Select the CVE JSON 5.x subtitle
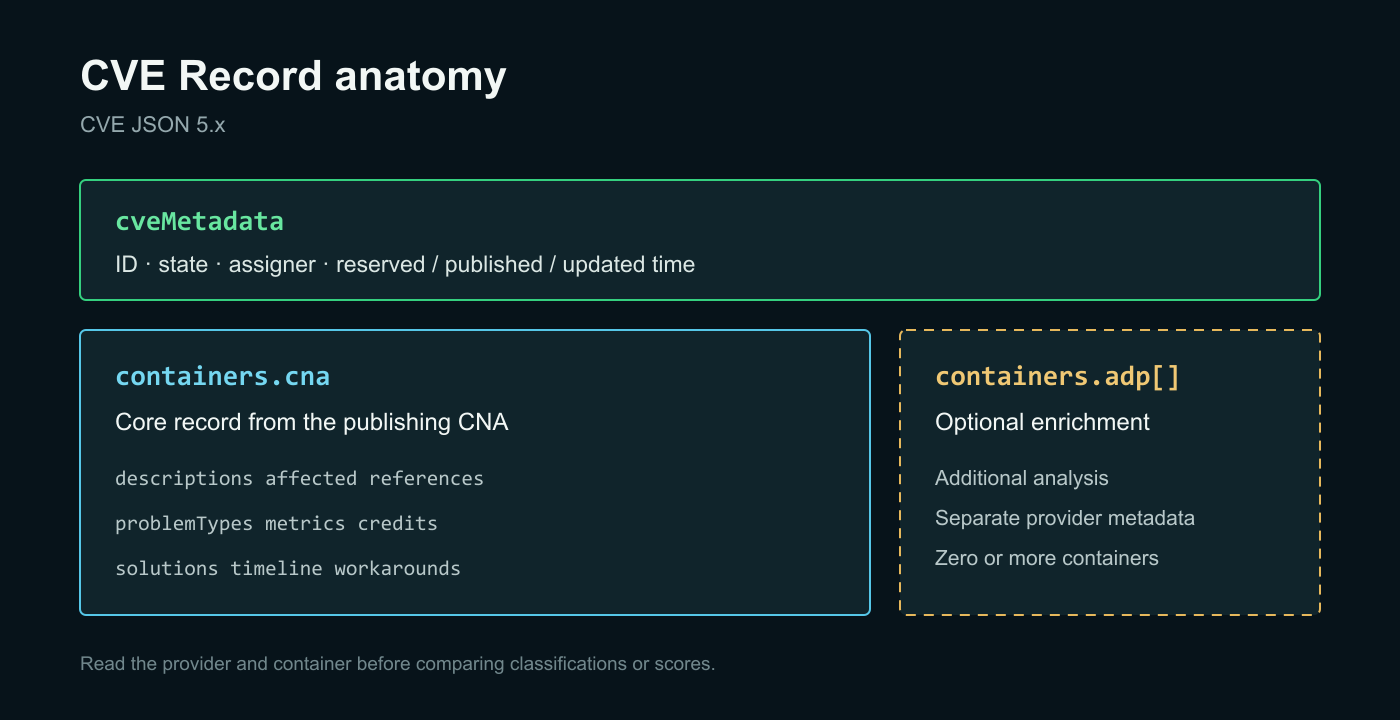Image resolution: width=1400 pixels, height=720 pixels. click(x=153, y=125)
